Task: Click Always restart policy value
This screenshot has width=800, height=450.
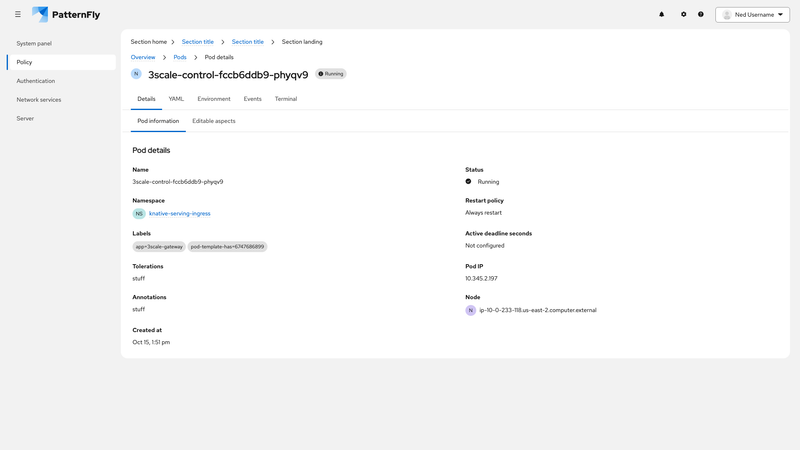Action: [x=483, y=213]
